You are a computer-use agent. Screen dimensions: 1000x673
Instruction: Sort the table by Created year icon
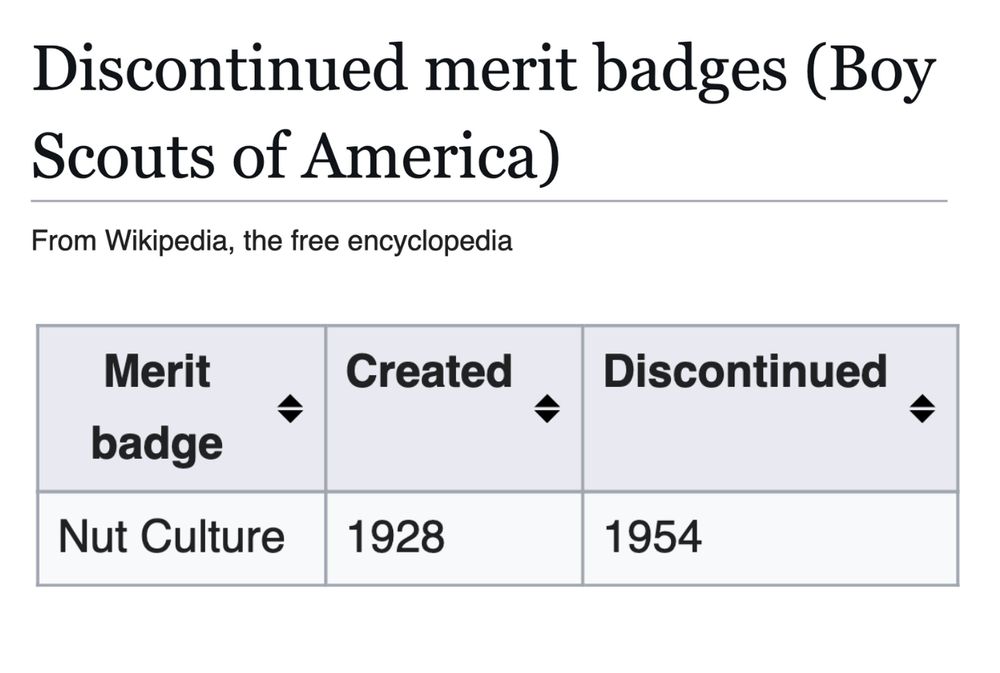(x=546, y=408)
